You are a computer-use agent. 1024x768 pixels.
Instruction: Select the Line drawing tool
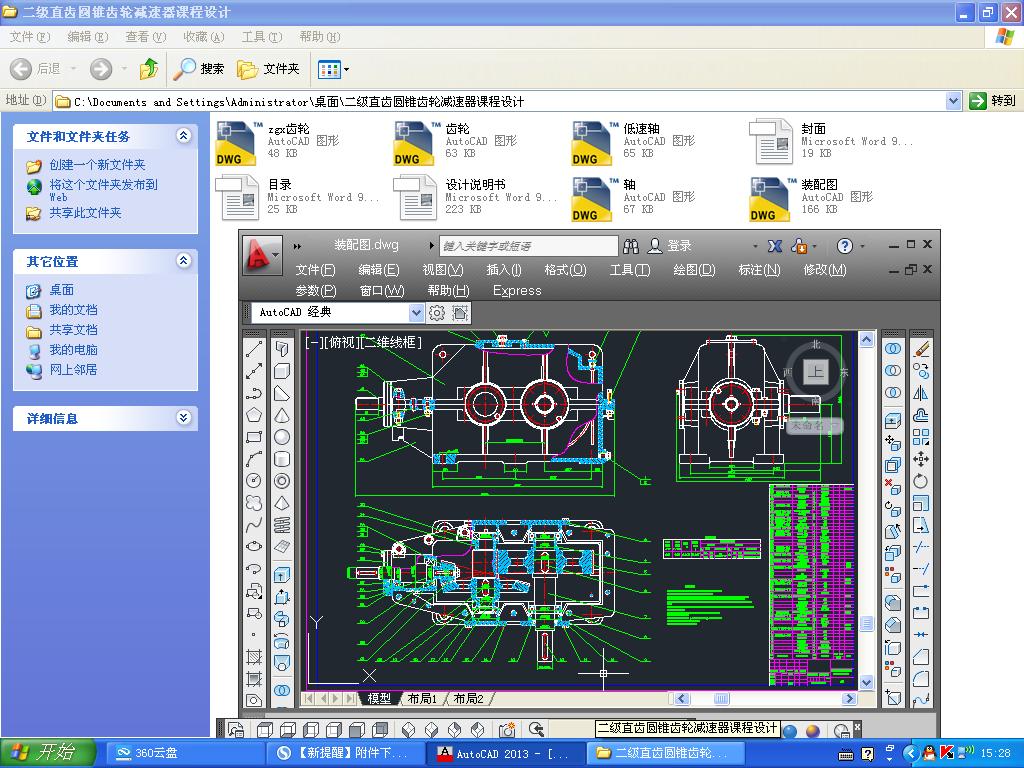pyautogui.click(x=254, y=349)
